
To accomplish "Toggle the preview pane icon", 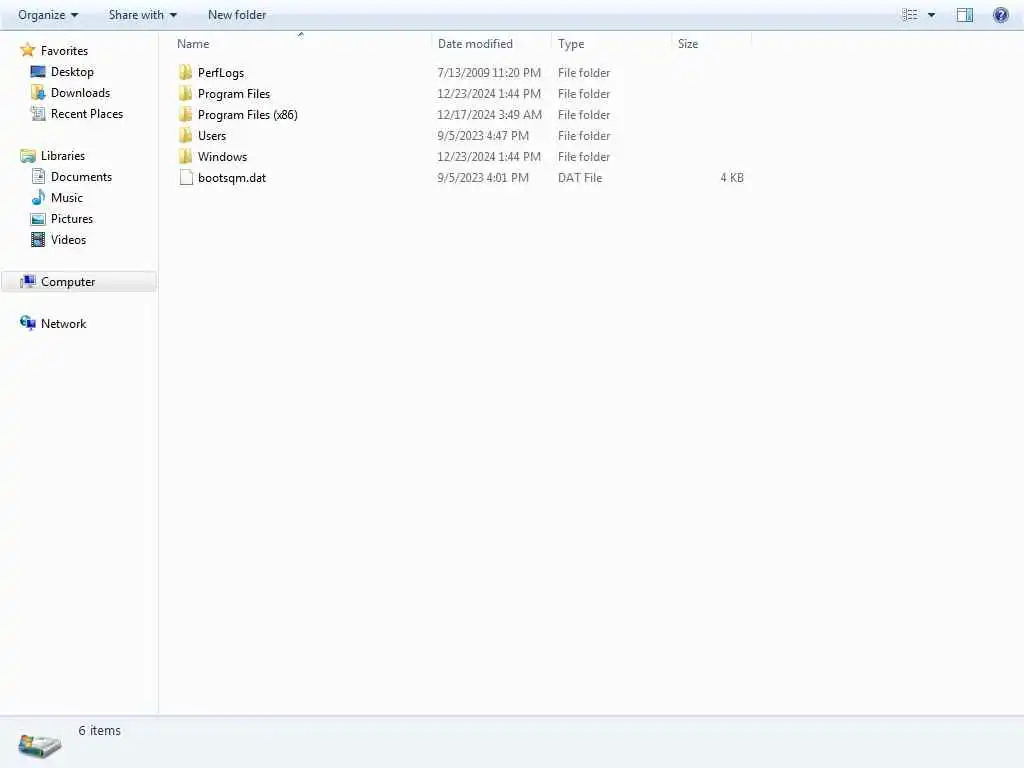I will [x=965, y=14].
